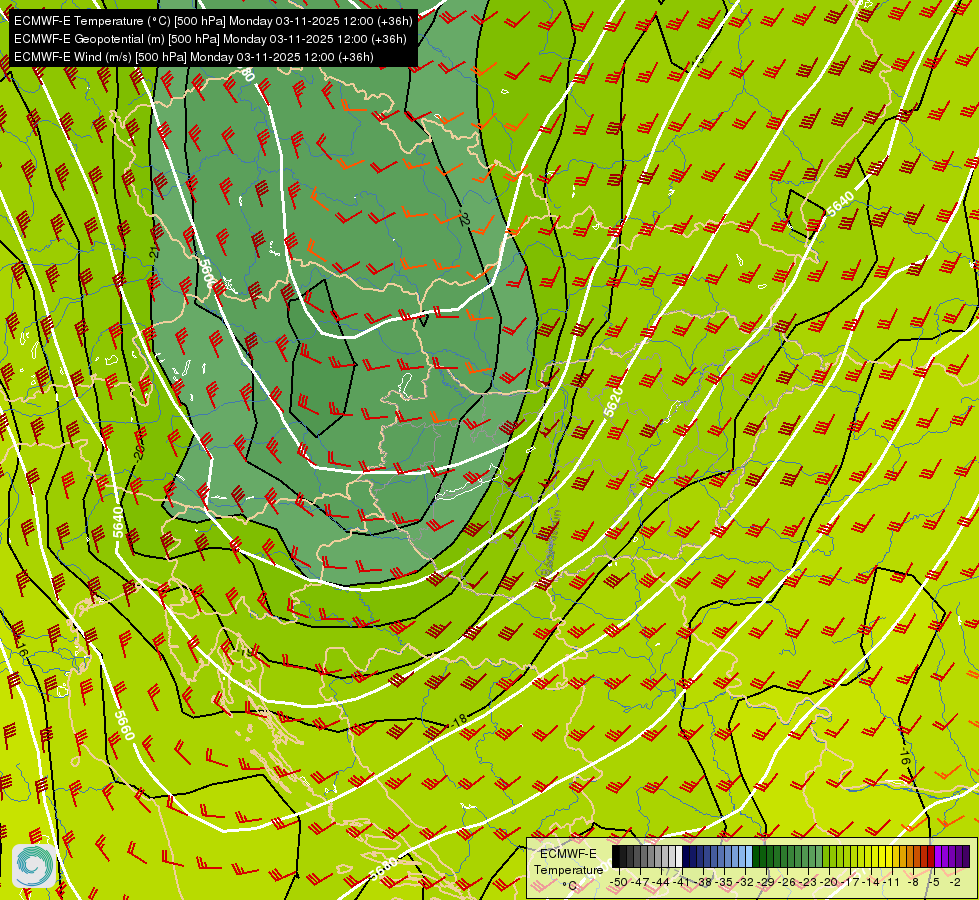Click the -8 legend scale value
The width and height of the screenshot is (979, 900).
coord(913,882)
